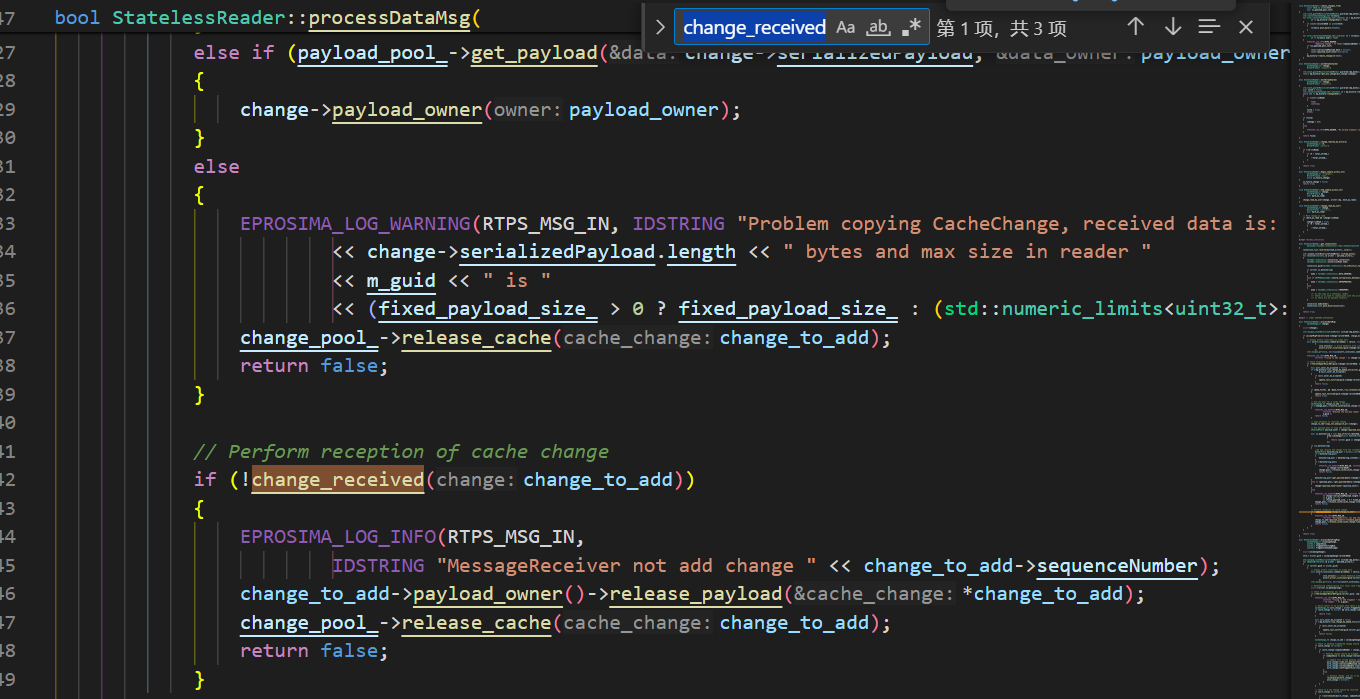Click highlighted change_received match in code
Viewport: 1360px width, 699px height.
(338, 480)
